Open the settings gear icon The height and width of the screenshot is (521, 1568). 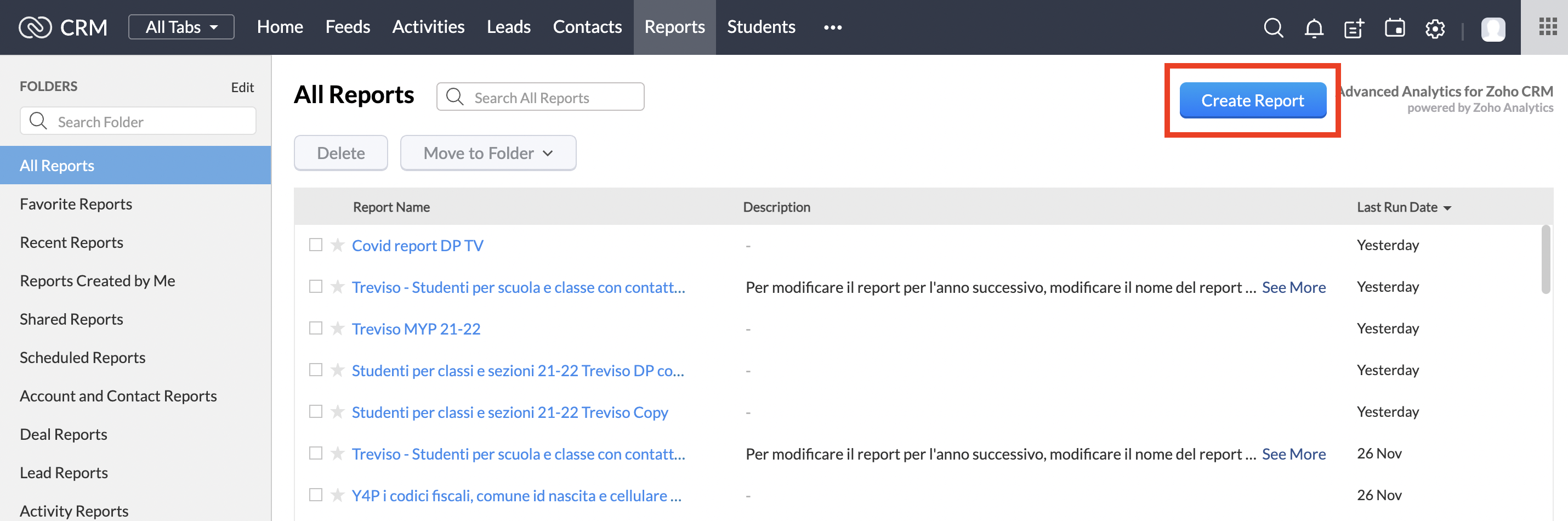(1435, 28)
